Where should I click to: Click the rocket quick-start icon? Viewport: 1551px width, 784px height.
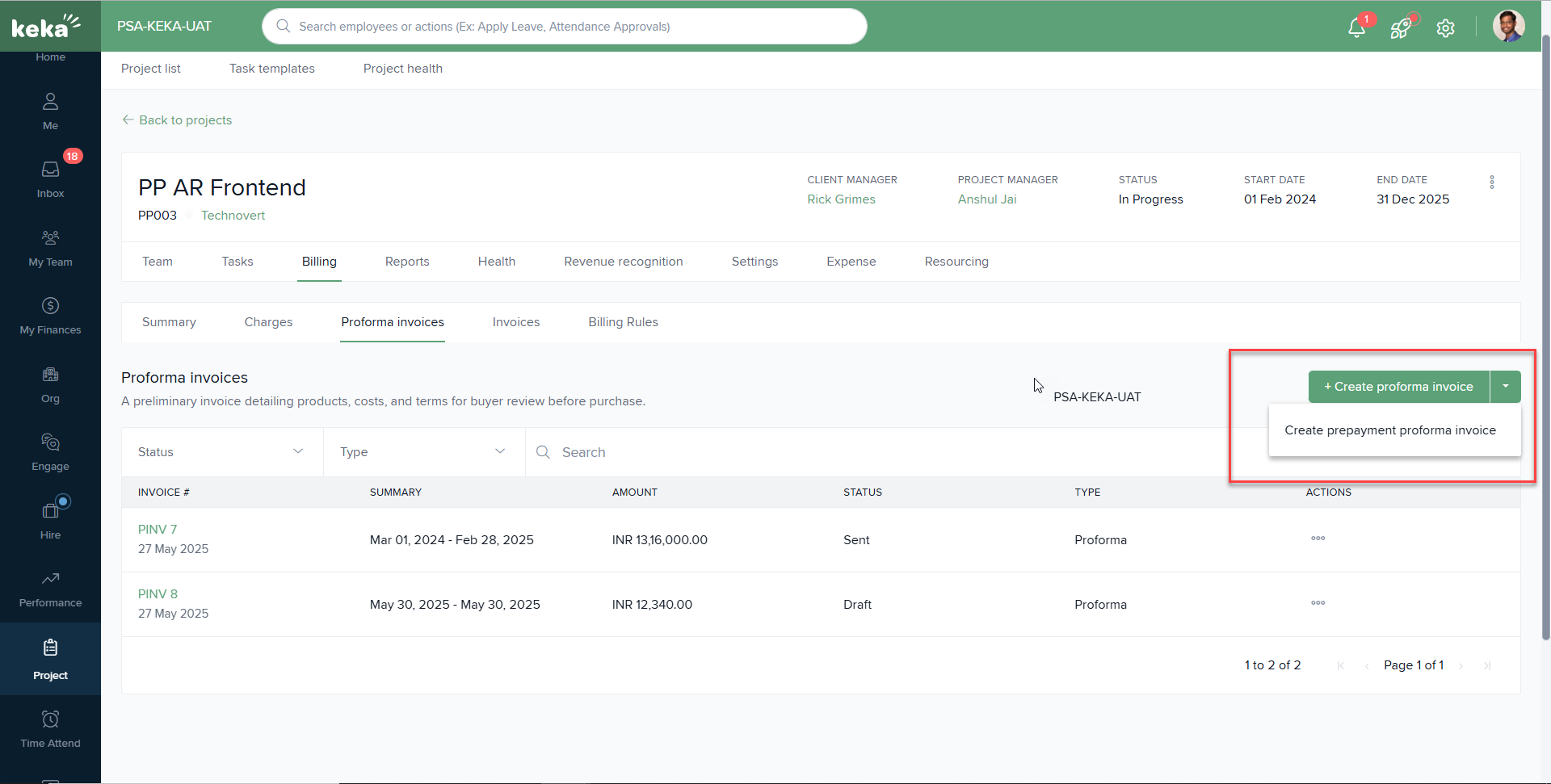(1401, 28)
